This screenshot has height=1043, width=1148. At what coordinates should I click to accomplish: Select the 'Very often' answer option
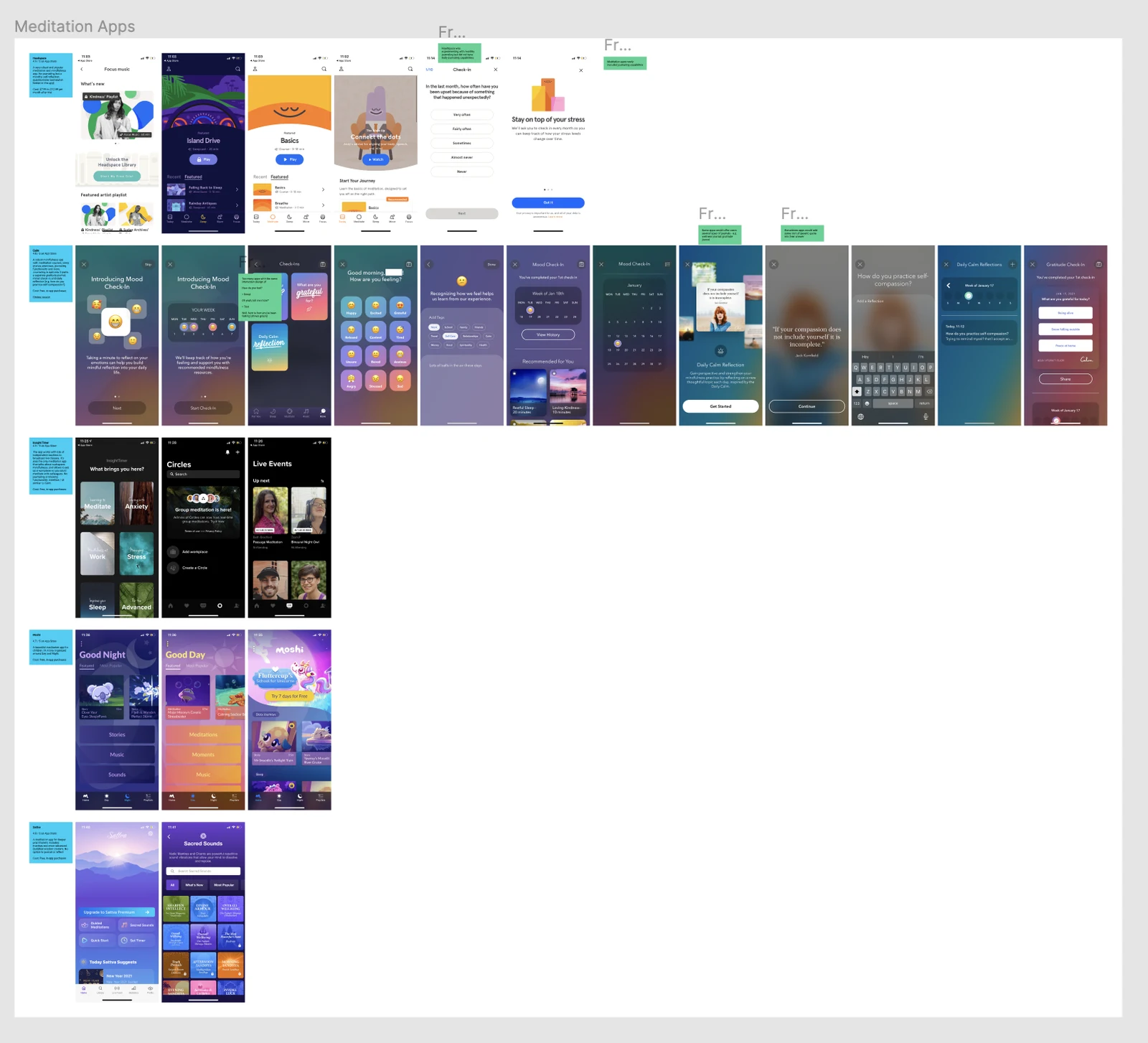point(462,115)
